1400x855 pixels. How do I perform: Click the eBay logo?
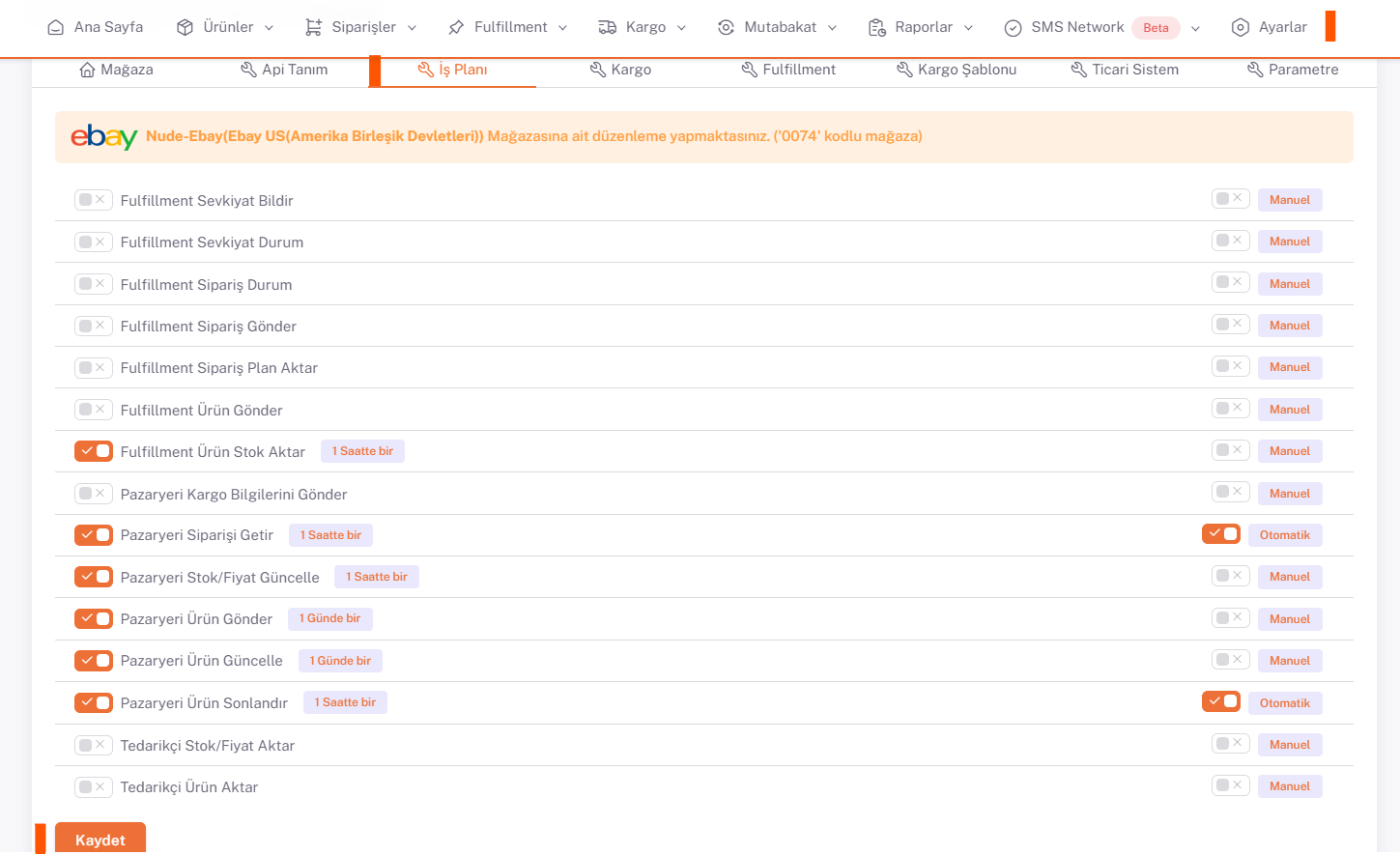point(103,136)
